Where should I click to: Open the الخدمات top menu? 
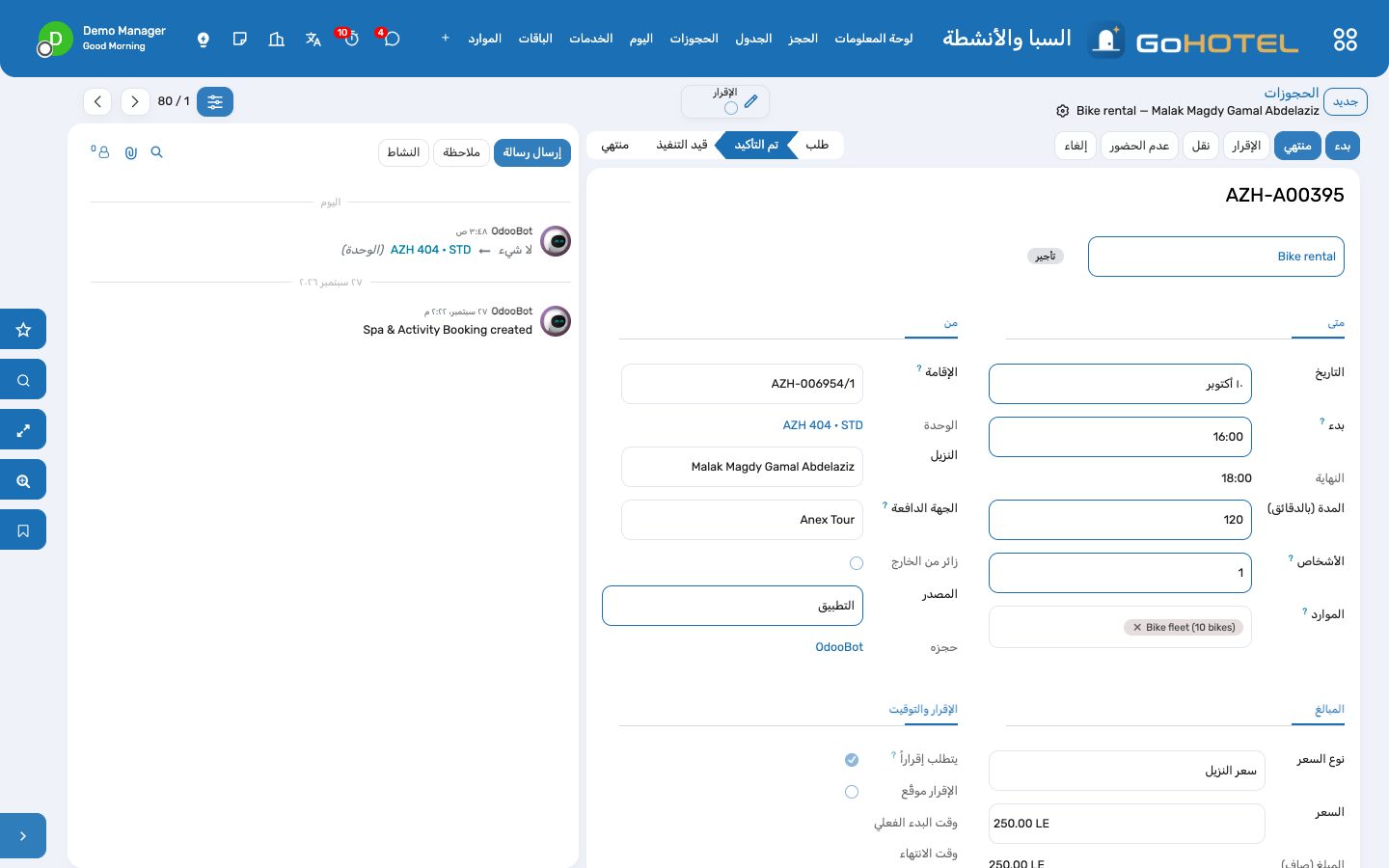tap(591, 39)
